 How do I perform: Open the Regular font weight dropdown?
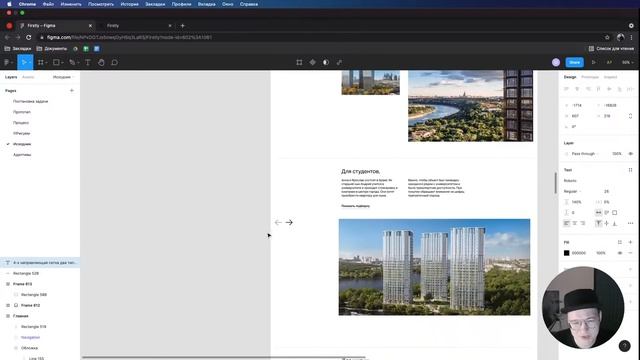click(x=572, y=191)
